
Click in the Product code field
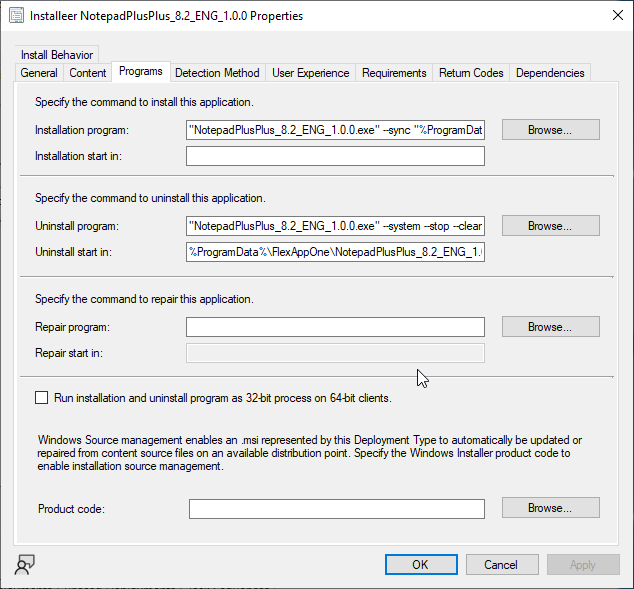(x=337, y=509)
